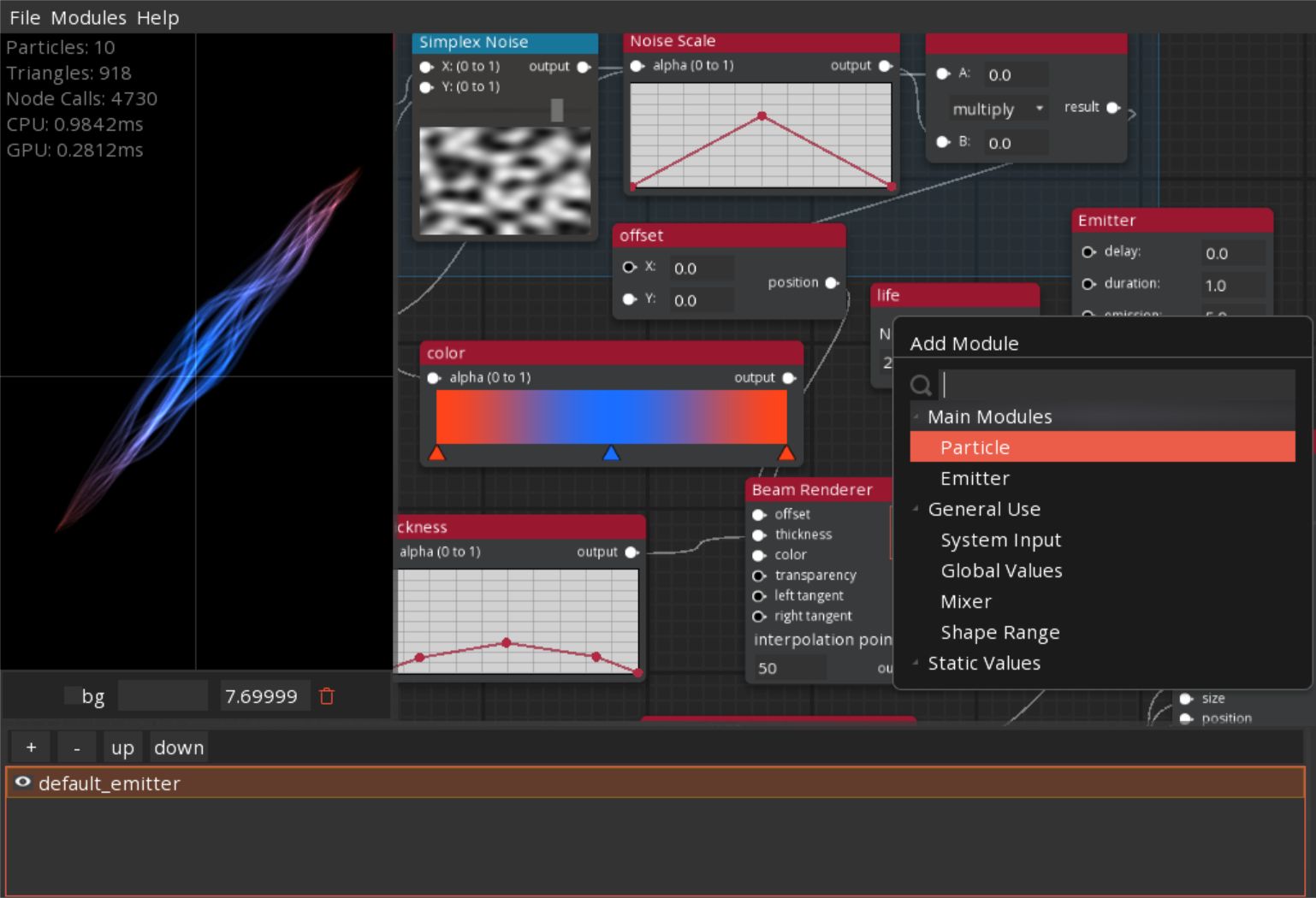Image resolution: width=1316 pixels, height=898 pixels.
Task: Click the alpha input port on the color node
Action: (433, 377)
